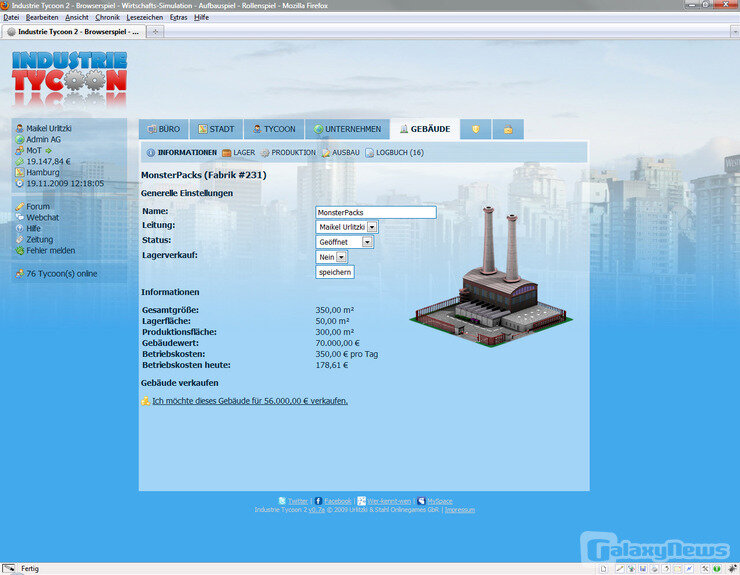Screen dimensions: 740x575
Task: Click the Fehler melden bug icon
Action: tap(19, 251)
